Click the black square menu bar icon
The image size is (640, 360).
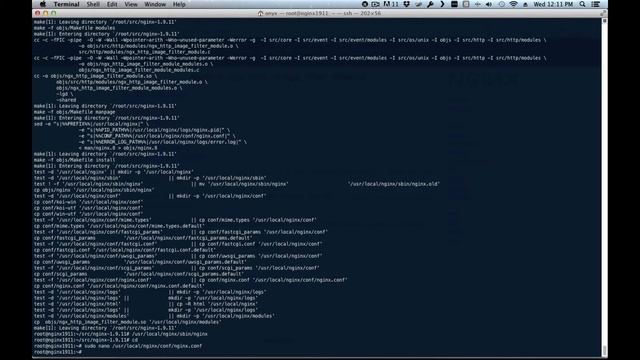point(454,4)
